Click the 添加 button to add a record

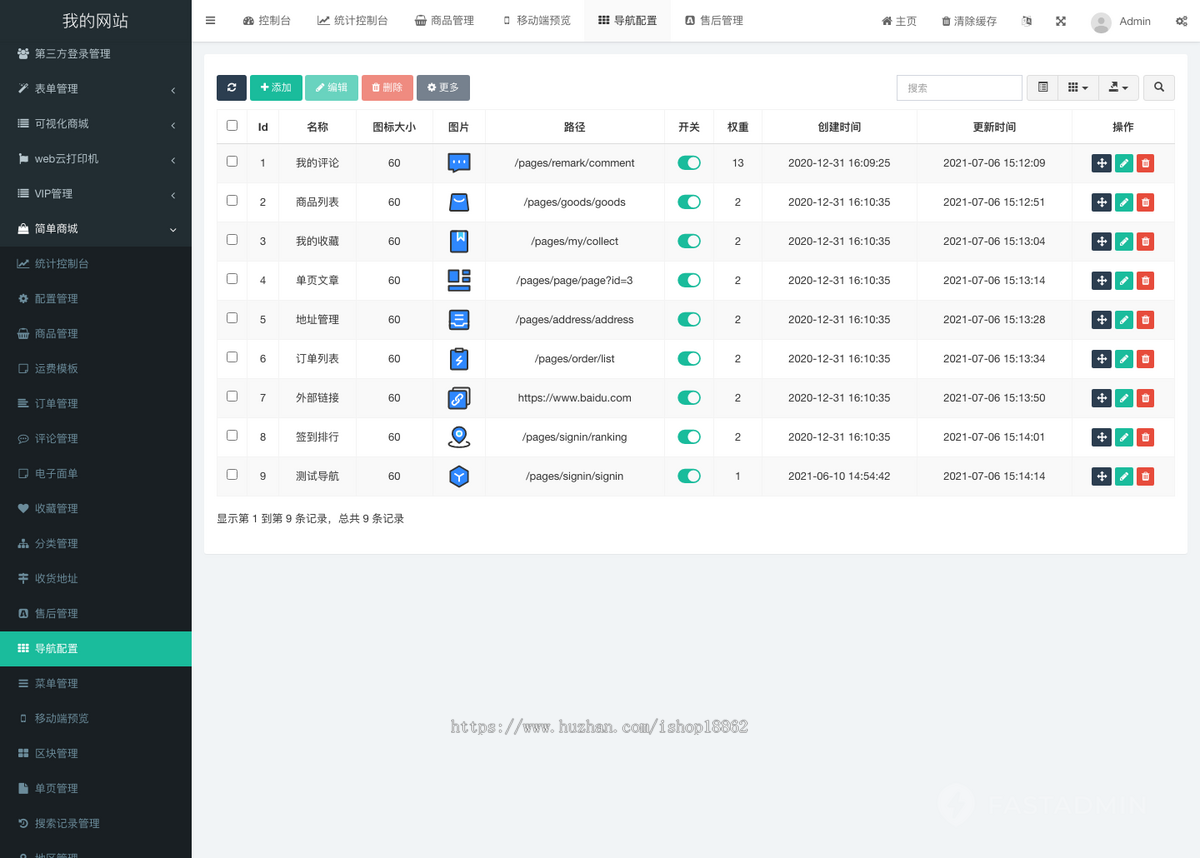point(276,87)
